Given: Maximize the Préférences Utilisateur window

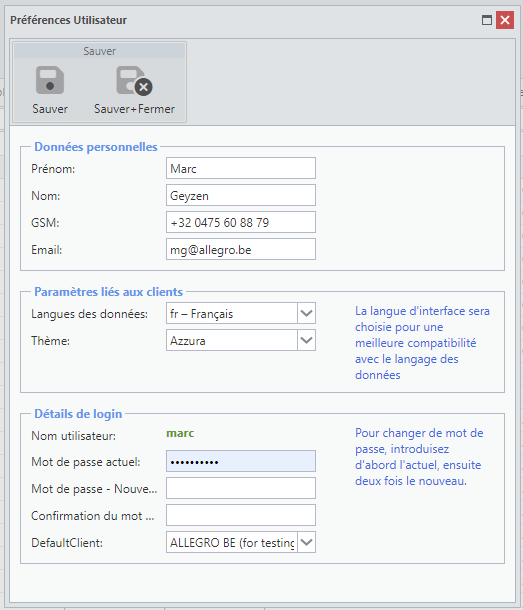Looking at the screenshot, I should pos(487,20).
